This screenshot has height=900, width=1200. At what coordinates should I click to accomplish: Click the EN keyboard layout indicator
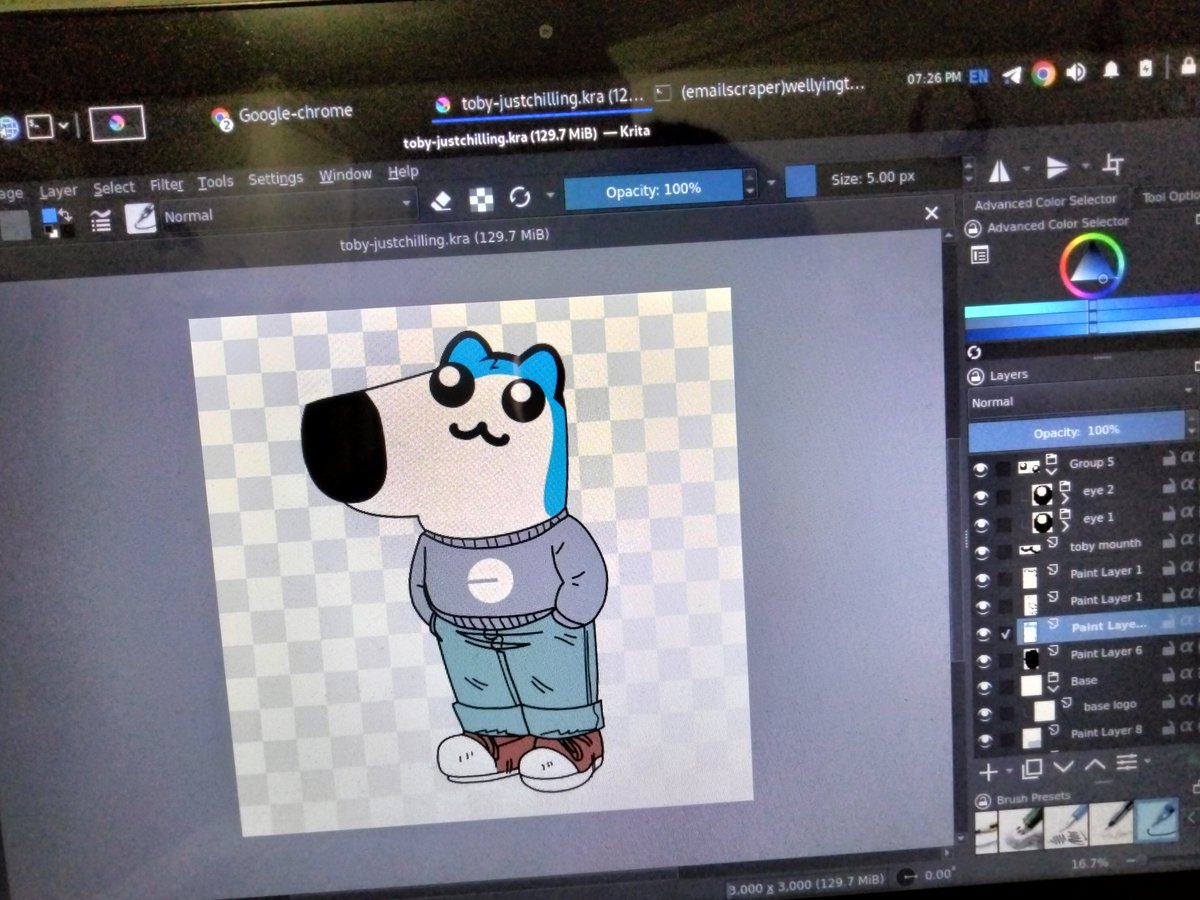pyautogui.click(x=980, y=77)
